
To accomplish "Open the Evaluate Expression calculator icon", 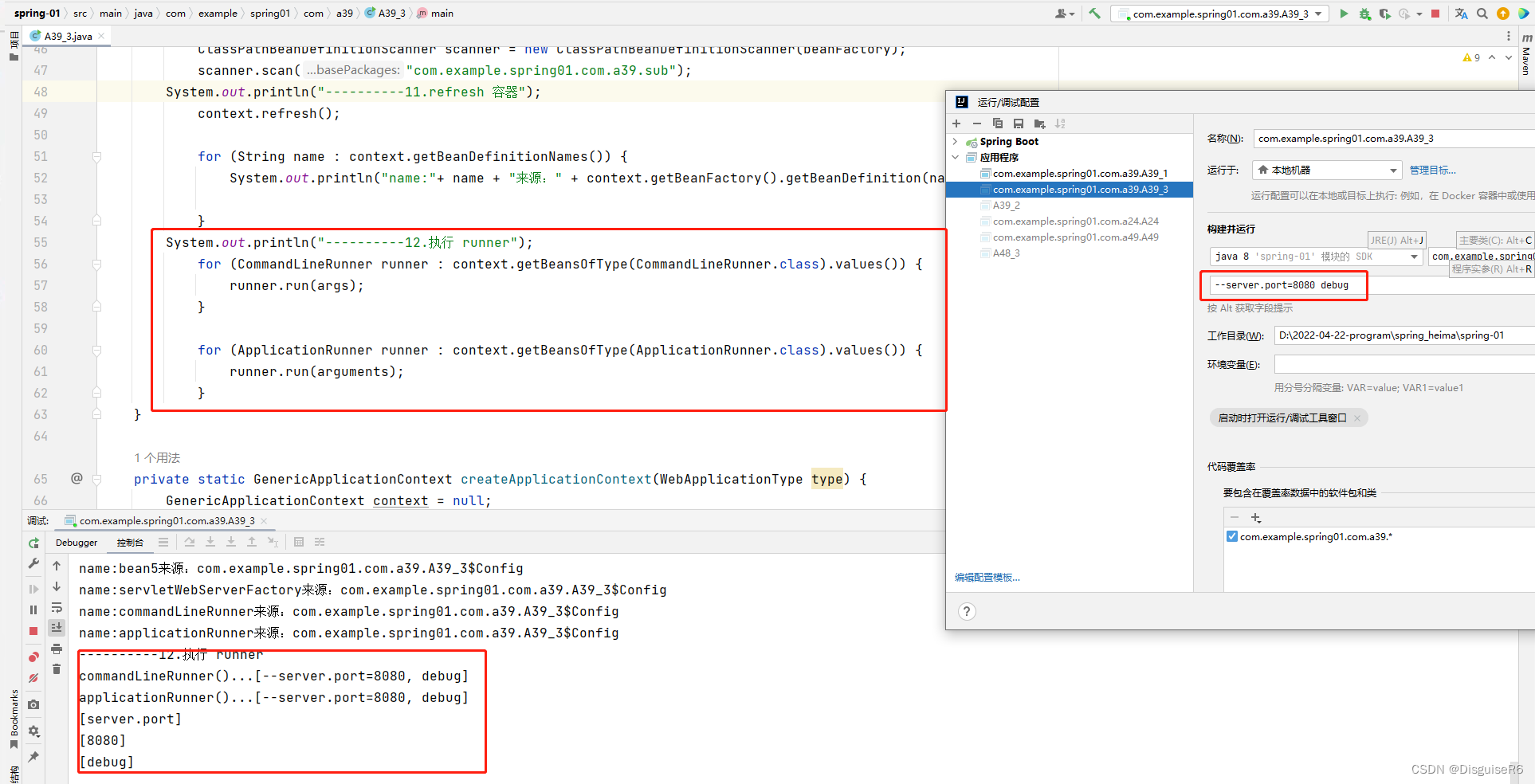I will click(299, 543).
